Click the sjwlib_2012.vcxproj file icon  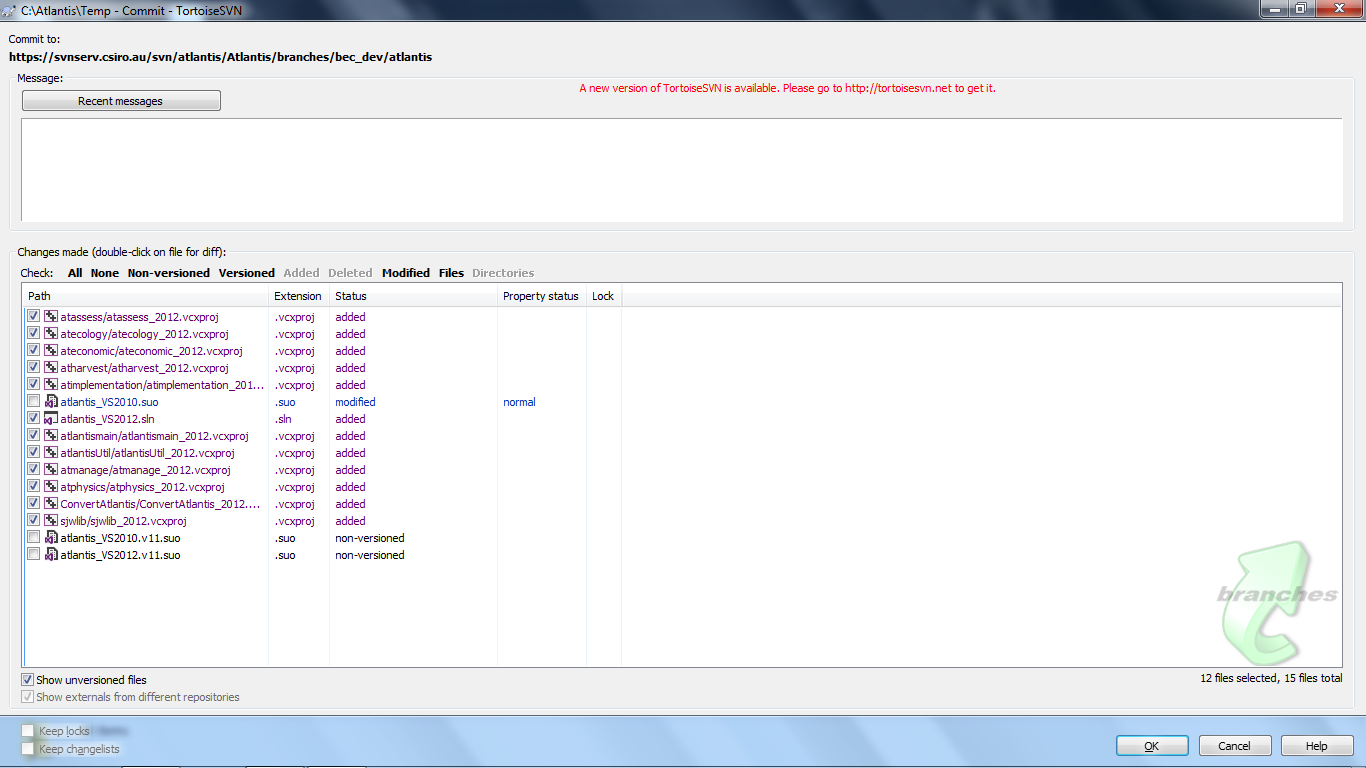click(x=50, y=521)
